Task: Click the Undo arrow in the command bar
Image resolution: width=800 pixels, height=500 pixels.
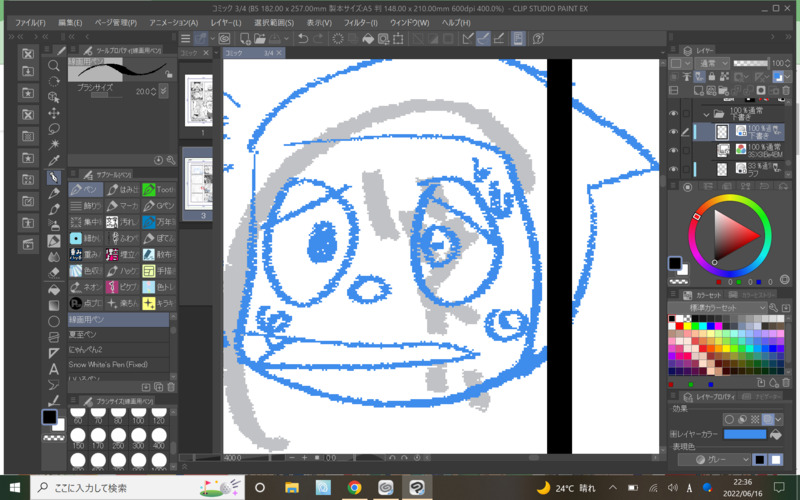Action: [x=303, y=38]
